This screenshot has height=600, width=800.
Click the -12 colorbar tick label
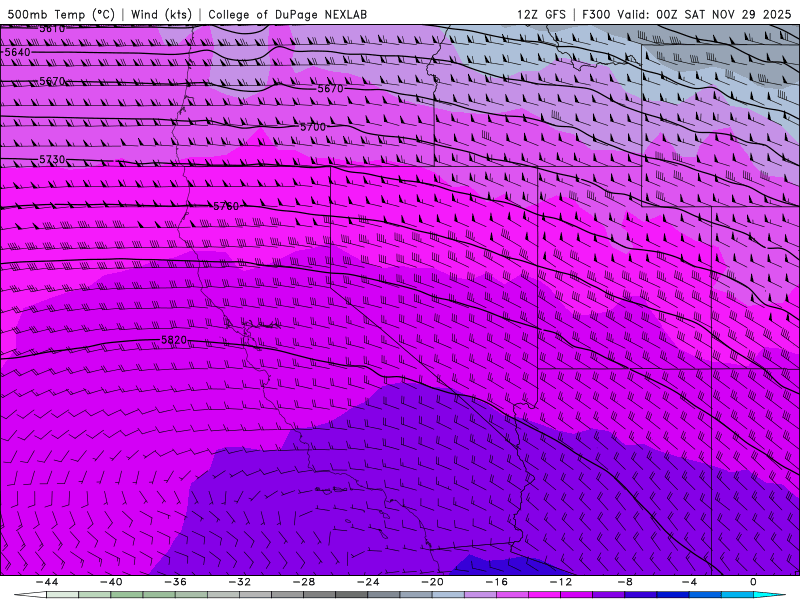(x=561, y=582)
